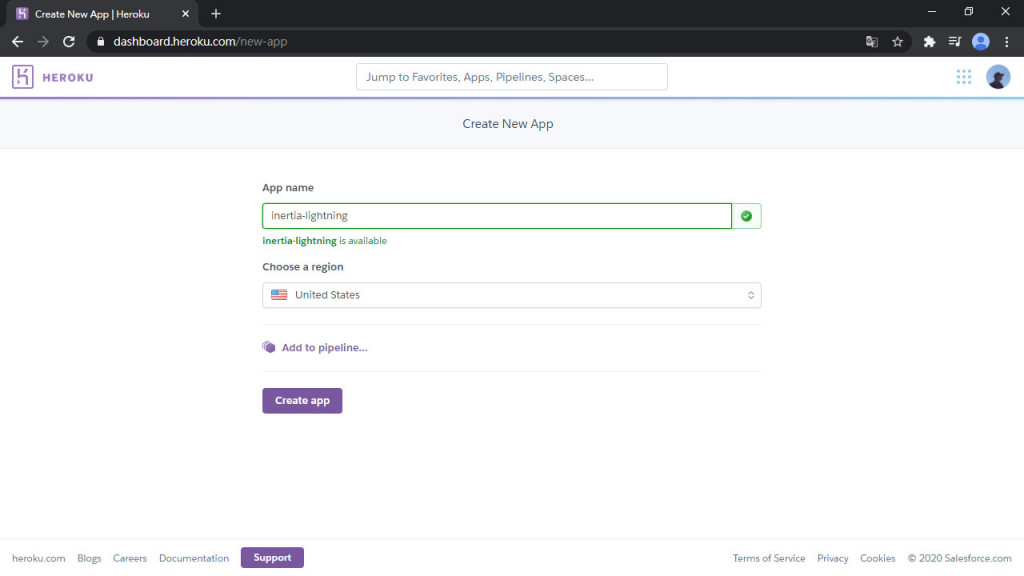Go back with browser back arrow
Viewport: 1024px width, 576px height.
tap(18, 42)
